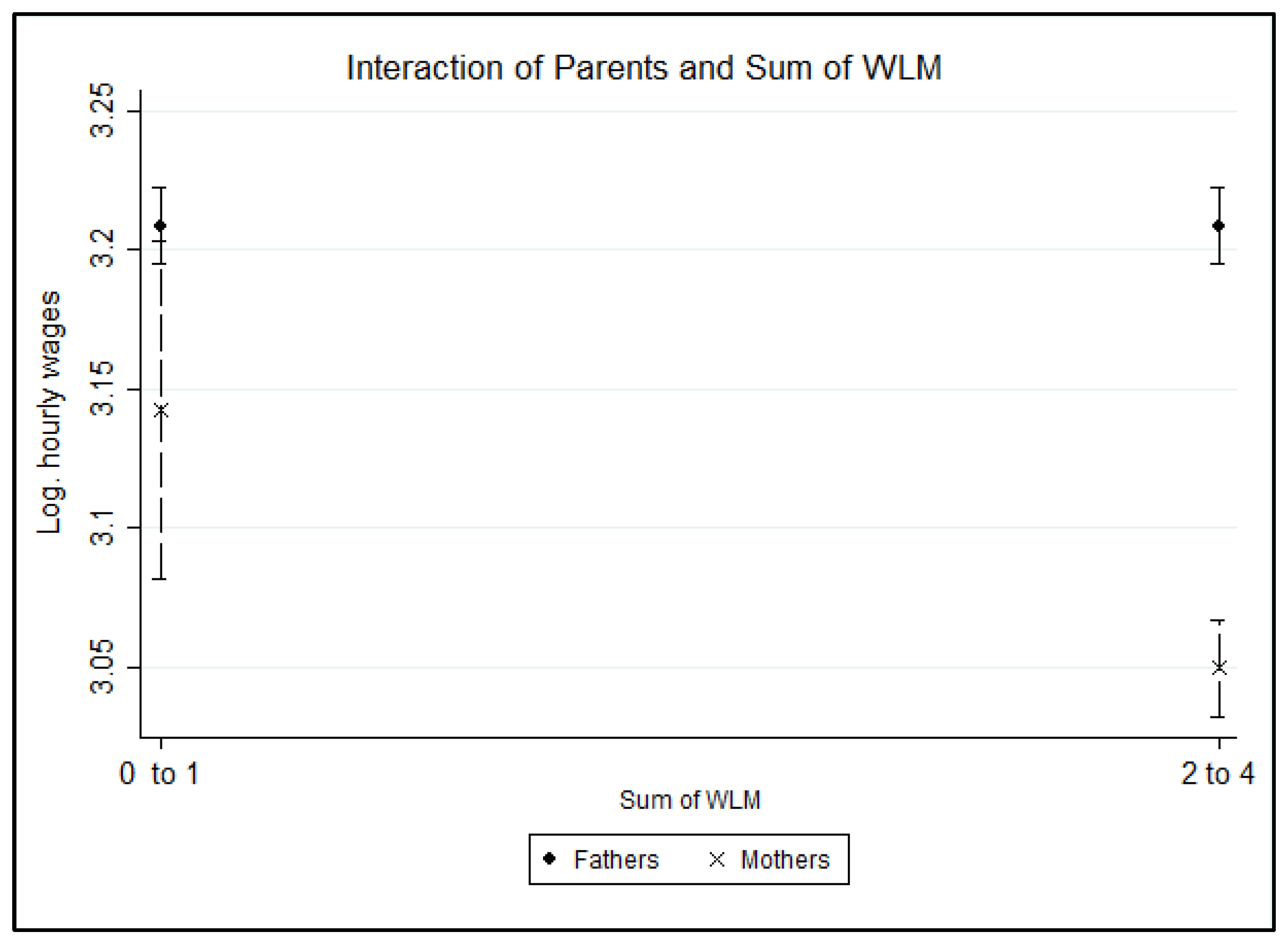Viewport: 1288px width, 949px height.
Task: Click the 3.05 y-axis tick label
Action: click(102, 667)
